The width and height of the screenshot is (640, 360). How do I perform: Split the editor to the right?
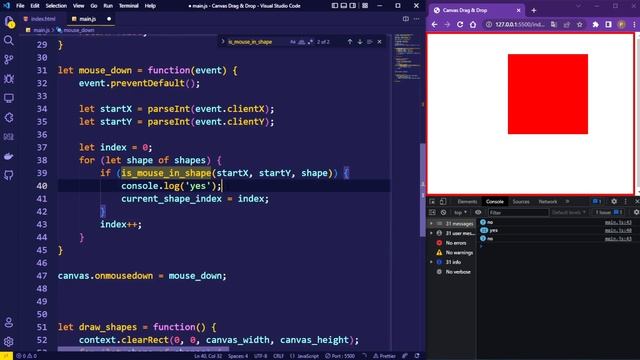tap(405, 19)
